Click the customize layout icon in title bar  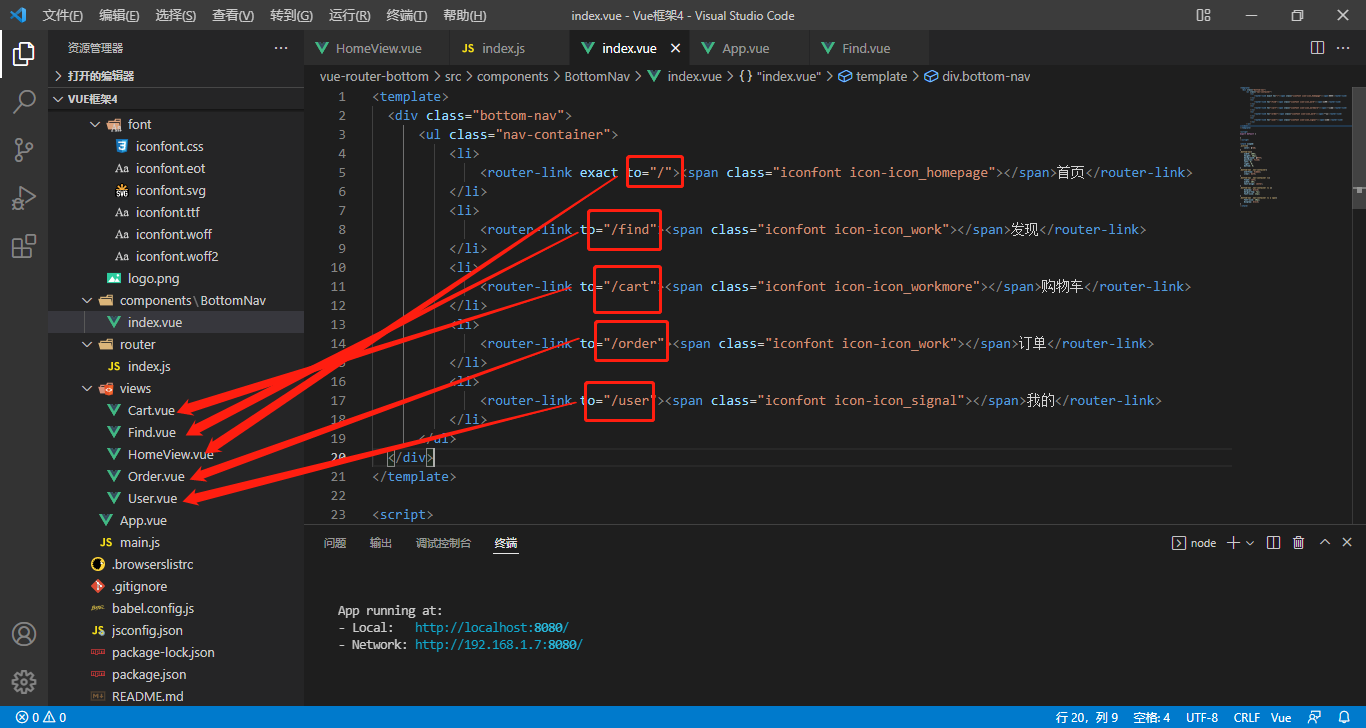pos(1204,16)
